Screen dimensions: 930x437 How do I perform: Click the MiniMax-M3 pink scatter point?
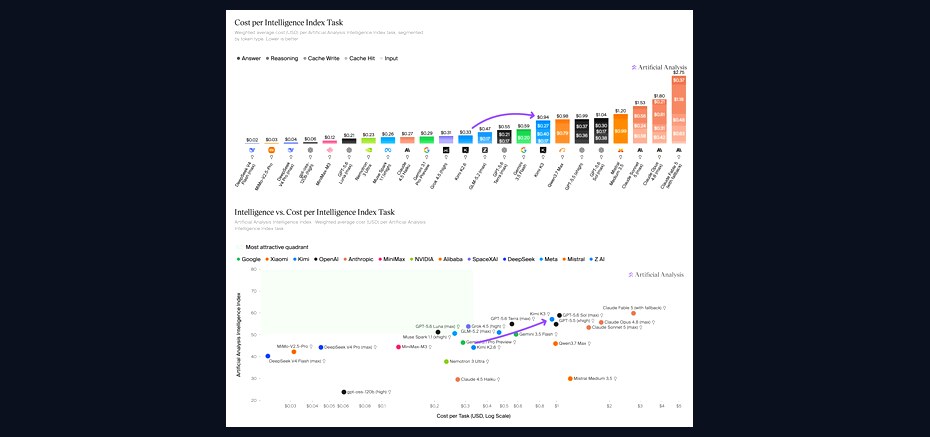[x=398, y=347]
